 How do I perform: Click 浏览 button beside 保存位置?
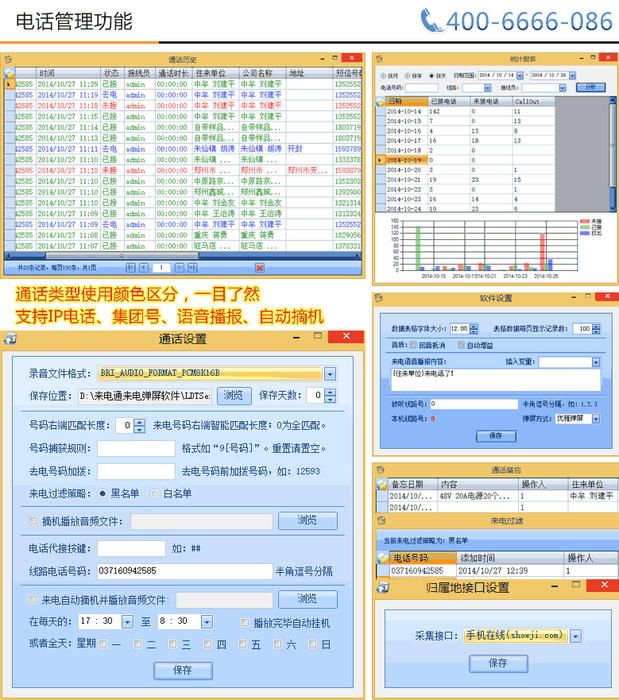(x=231, y=395)
